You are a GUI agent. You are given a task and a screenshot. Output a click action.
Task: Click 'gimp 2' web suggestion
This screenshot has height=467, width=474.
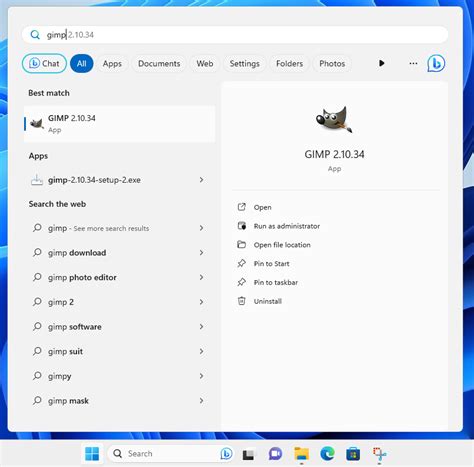(x=119, y=302)
